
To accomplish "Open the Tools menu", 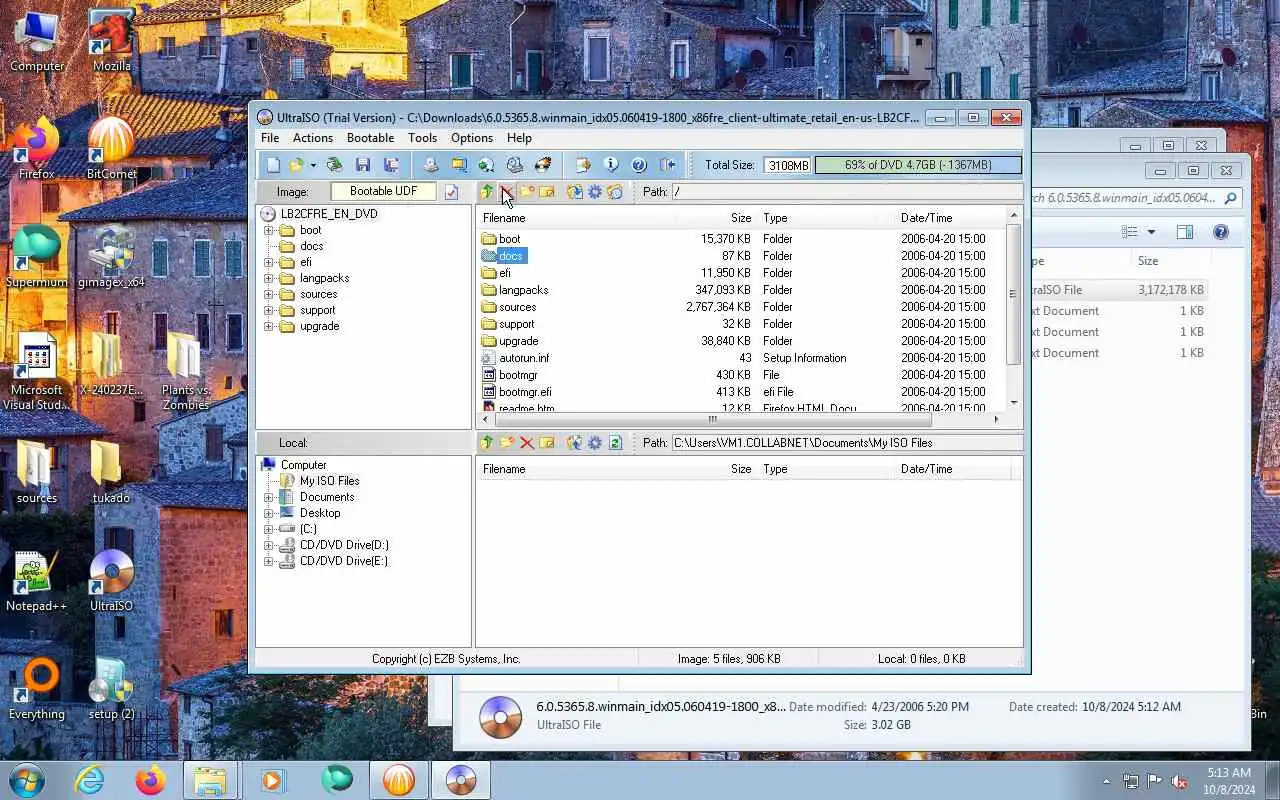I will pyautogui.click(x=422, y=138).
